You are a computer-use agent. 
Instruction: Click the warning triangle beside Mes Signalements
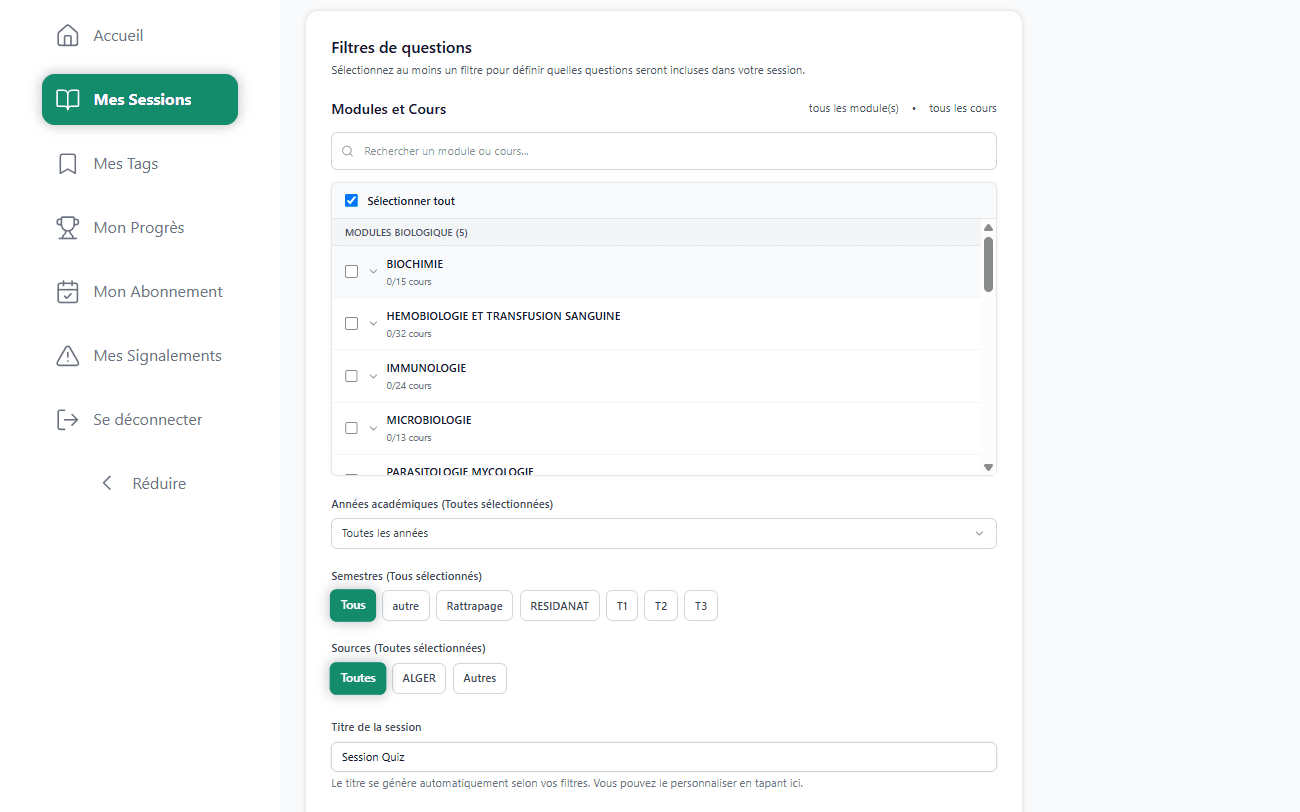(67, 355)
